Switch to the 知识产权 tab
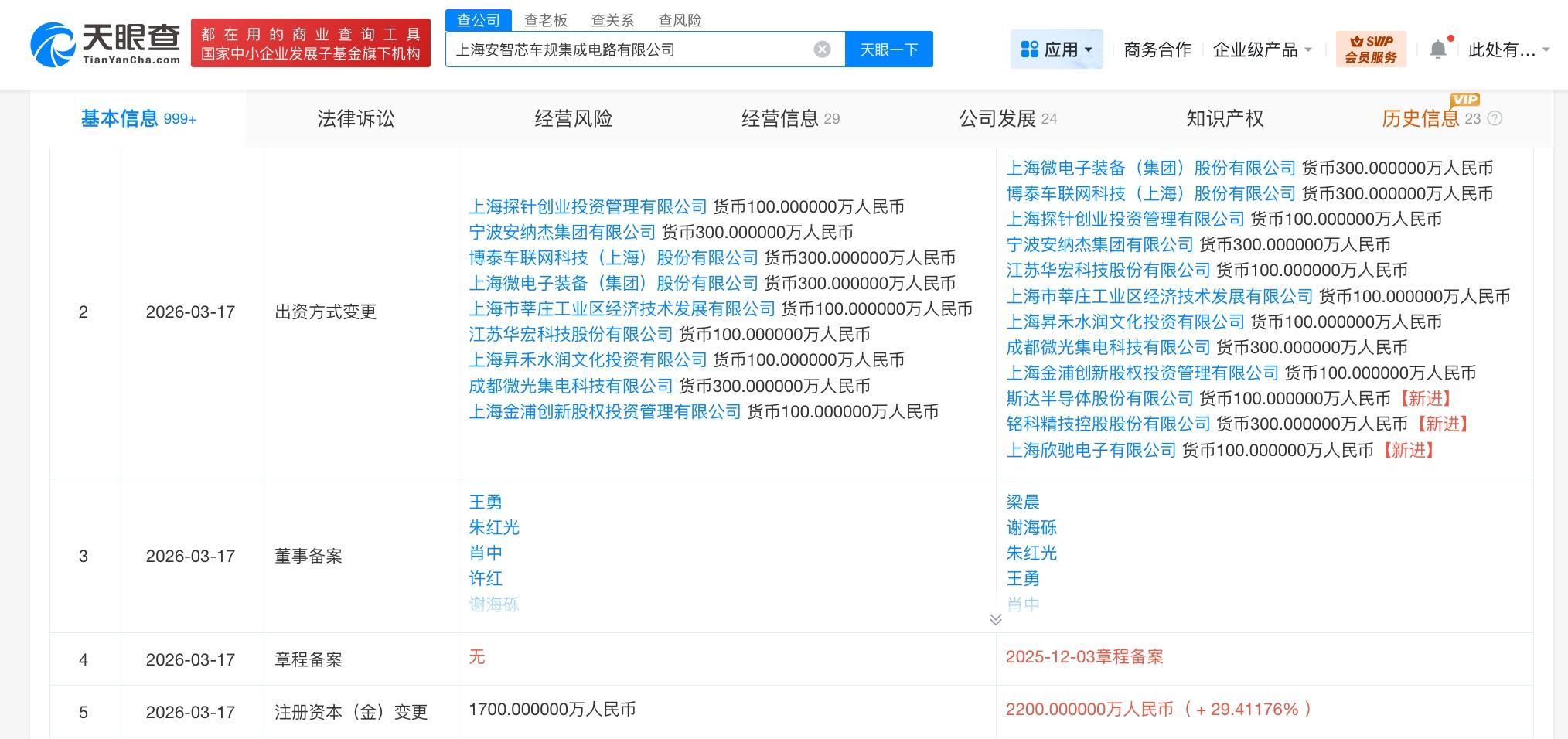Viewport: 1568px width, 739px height. click(x=1225, y=118)
